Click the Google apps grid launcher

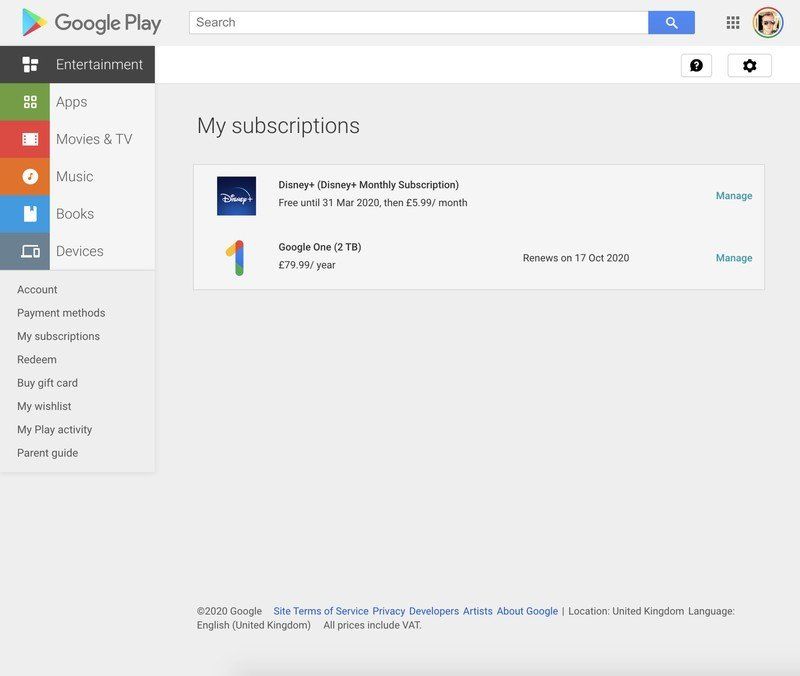tap(732, 21)
